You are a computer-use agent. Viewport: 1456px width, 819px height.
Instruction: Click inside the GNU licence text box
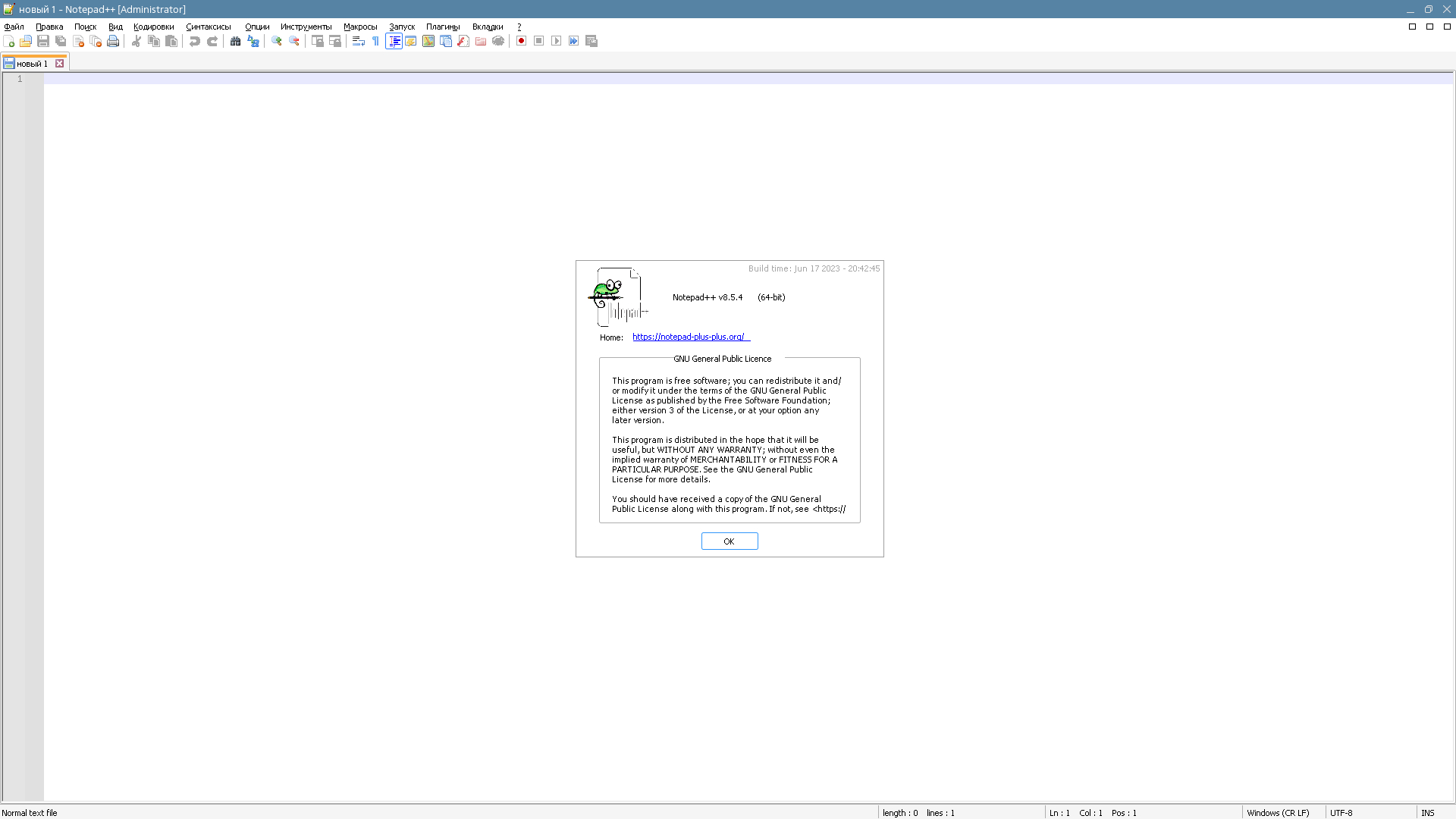click(x=730, y=444)
